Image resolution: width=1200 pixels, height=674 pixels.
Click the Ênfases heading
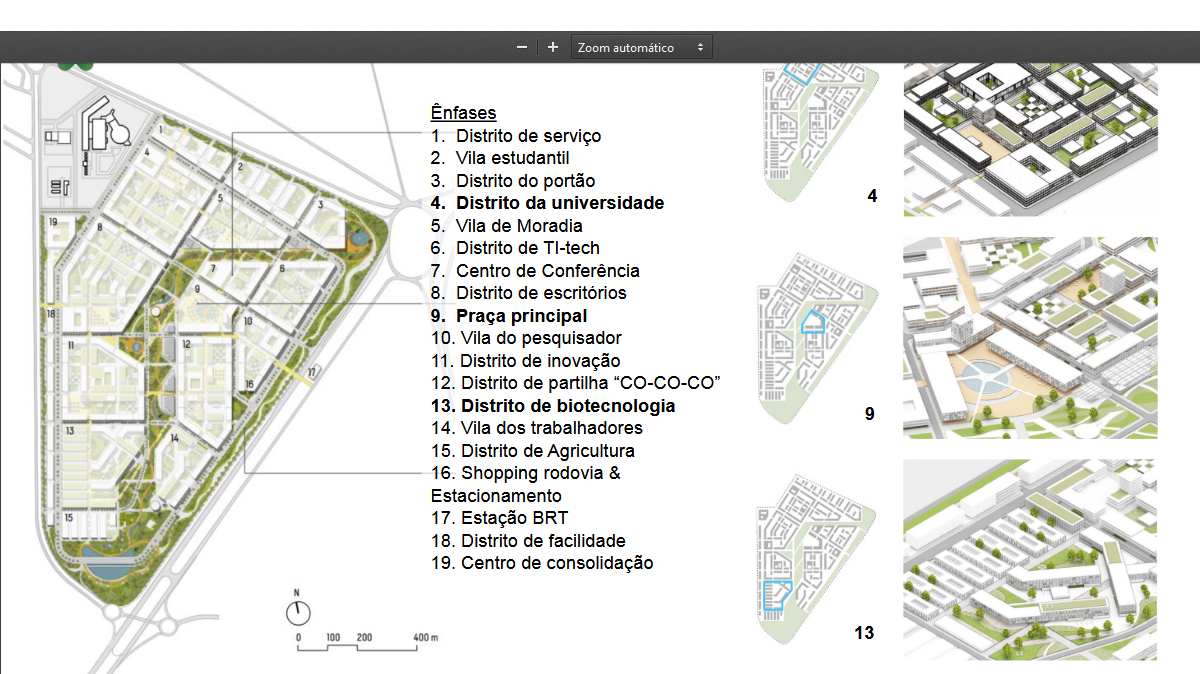pos(464,113)
